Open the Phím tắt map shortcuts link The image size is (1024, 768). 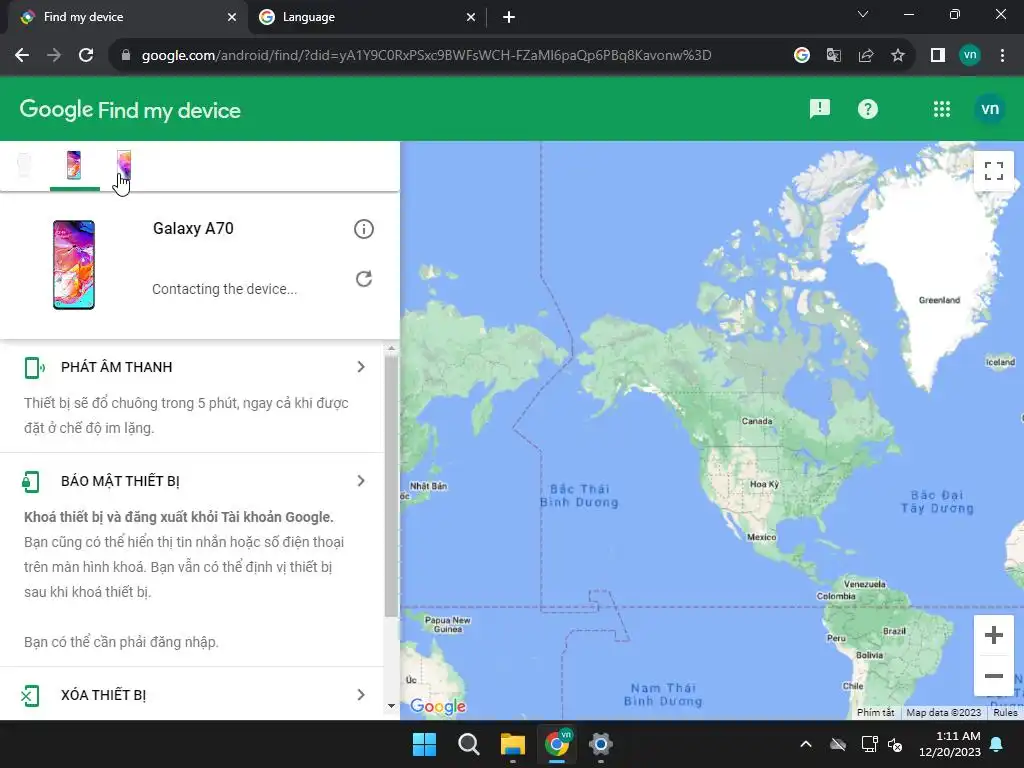(x=875, y=712)
